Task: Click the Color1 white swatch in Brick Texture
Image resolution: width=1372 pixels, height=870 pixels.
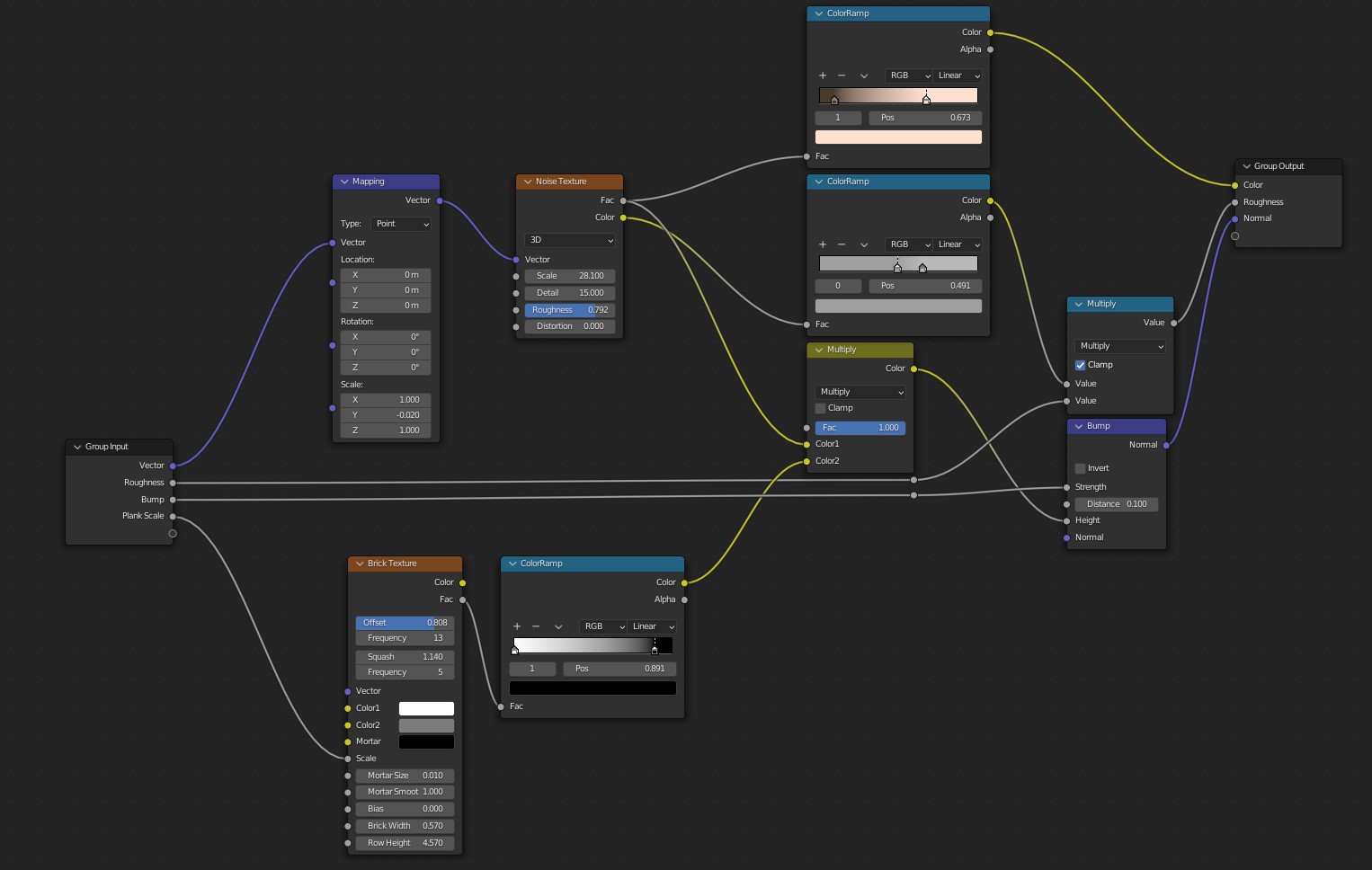Action: (x=426, y=708)
